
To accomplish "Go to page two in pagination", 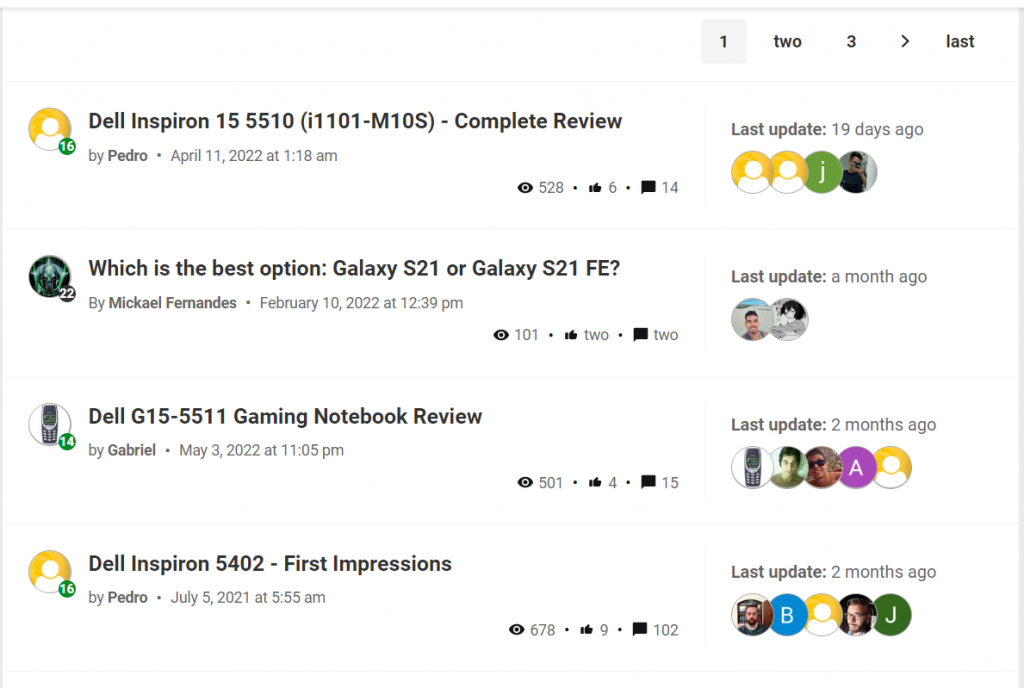I will pyautogui.click(x=787, y=41).
